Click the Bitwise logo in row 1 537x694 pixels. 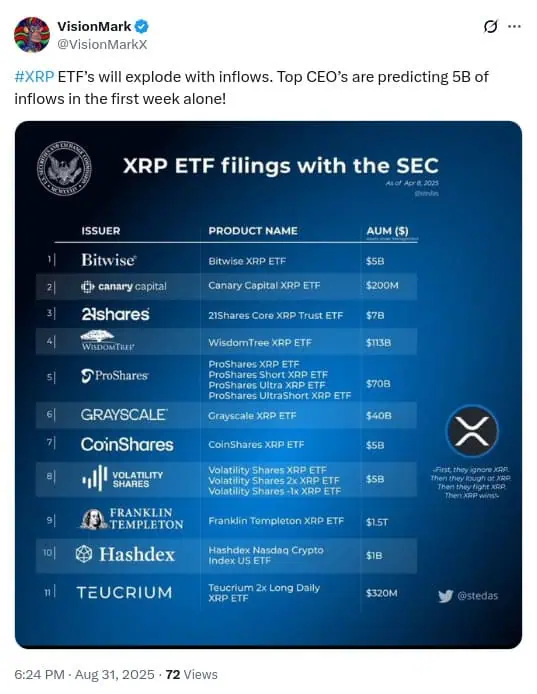click(x=108, y=260)
